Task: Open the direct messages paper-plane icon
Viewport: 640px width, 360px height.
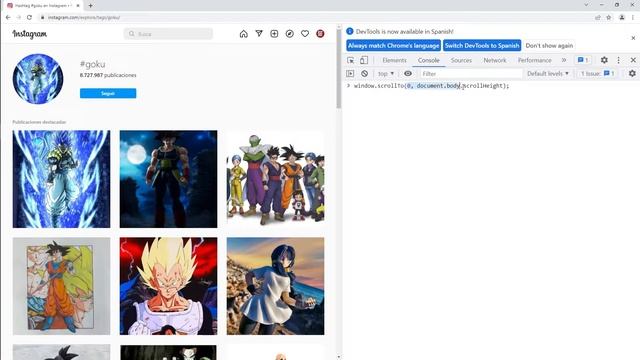Action: [259, 34]
